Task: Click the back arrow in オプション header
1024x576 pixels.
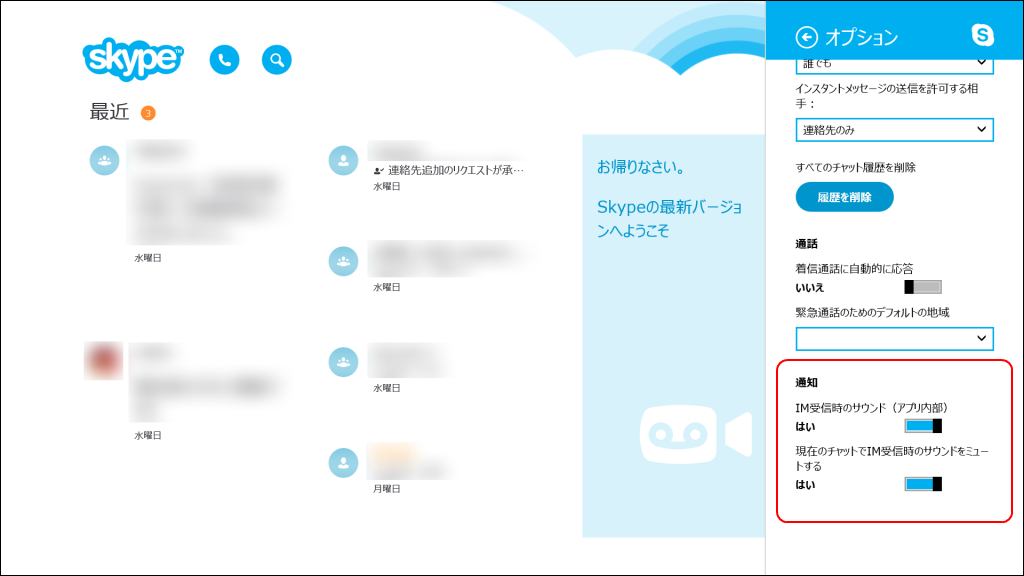Action: [x=808, y=34]
